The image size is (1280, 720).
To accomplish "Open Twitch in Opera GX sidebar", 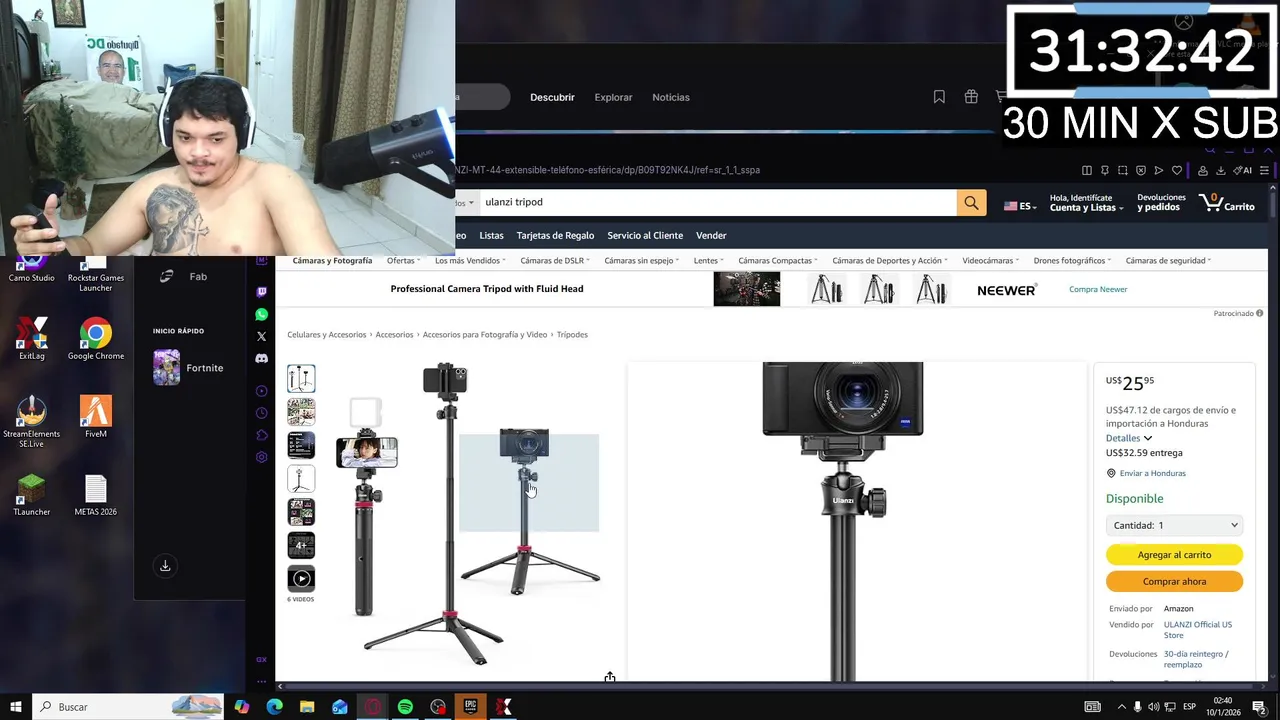I will (x=262, y=292).
